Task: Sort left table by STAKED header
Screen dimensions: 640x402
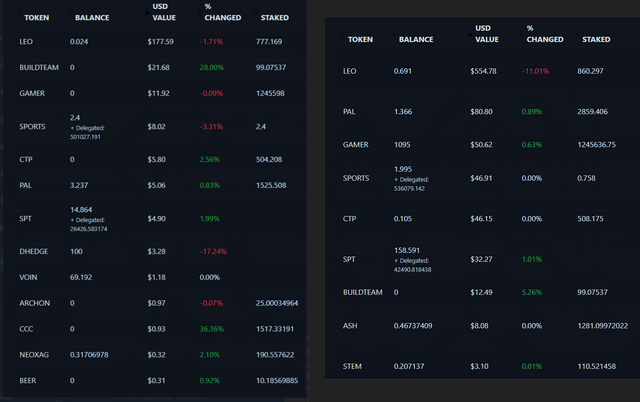Action: coord(275,18)
